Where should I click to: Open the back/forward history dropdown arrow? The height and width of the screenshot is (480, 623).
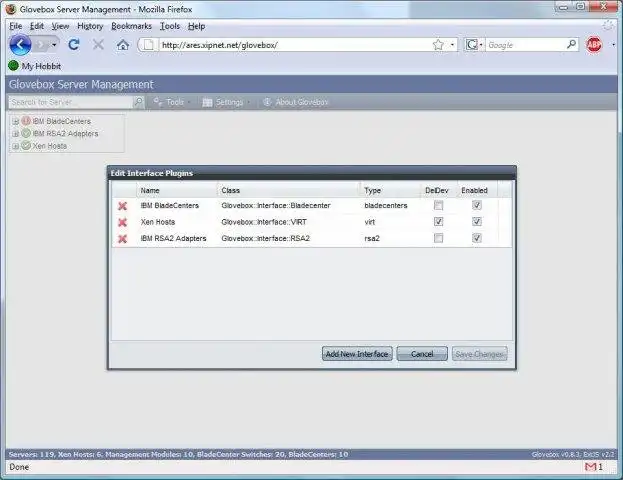54,45
